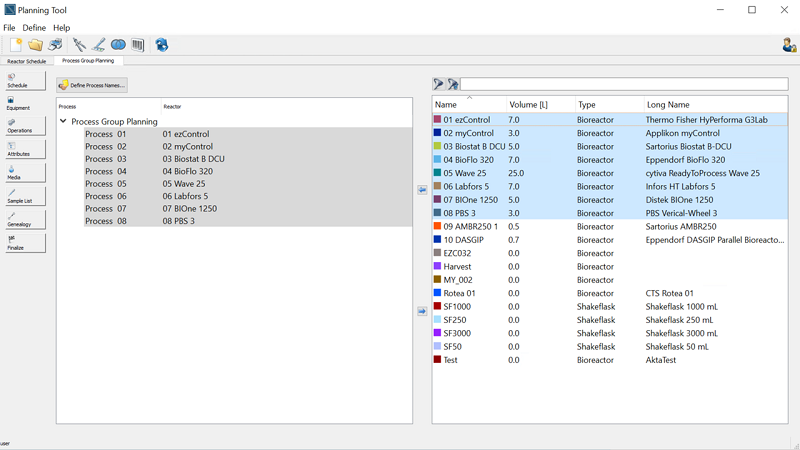Select 10 DASGIP in reactor list
This screenshot has width=800, height=450.
[x=610, y=240]
